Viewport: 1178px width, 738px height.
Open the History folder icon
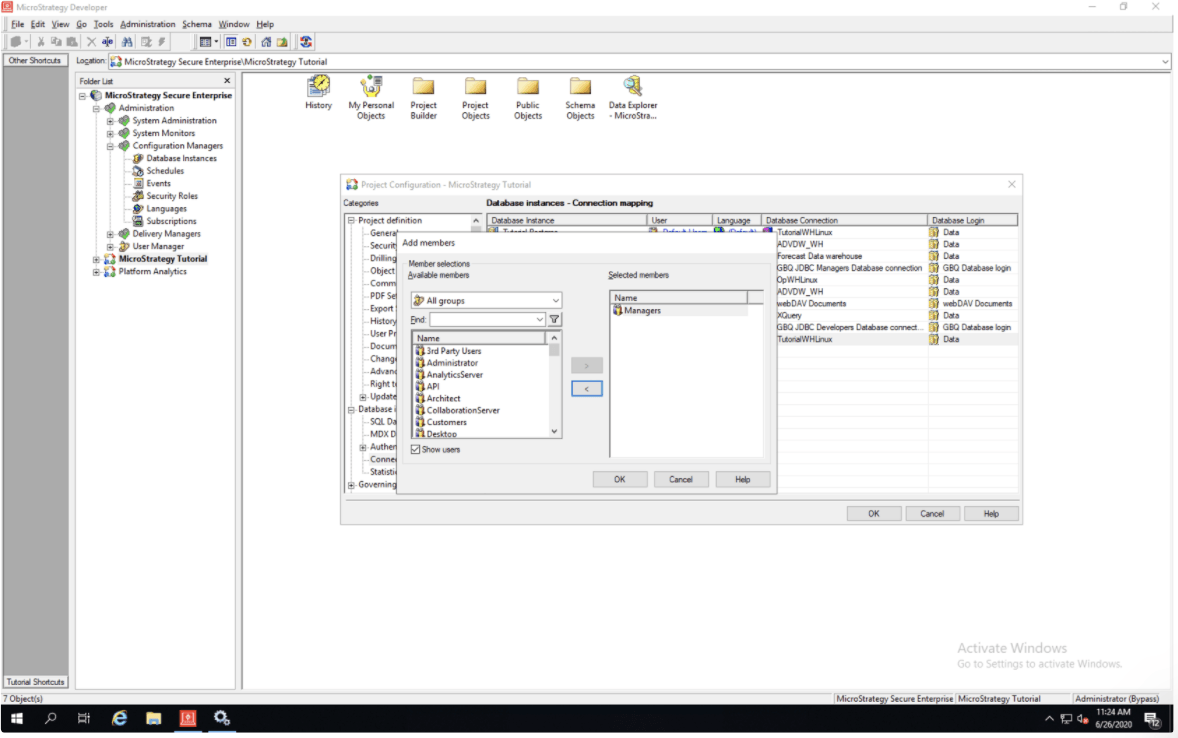pos(318,88)
